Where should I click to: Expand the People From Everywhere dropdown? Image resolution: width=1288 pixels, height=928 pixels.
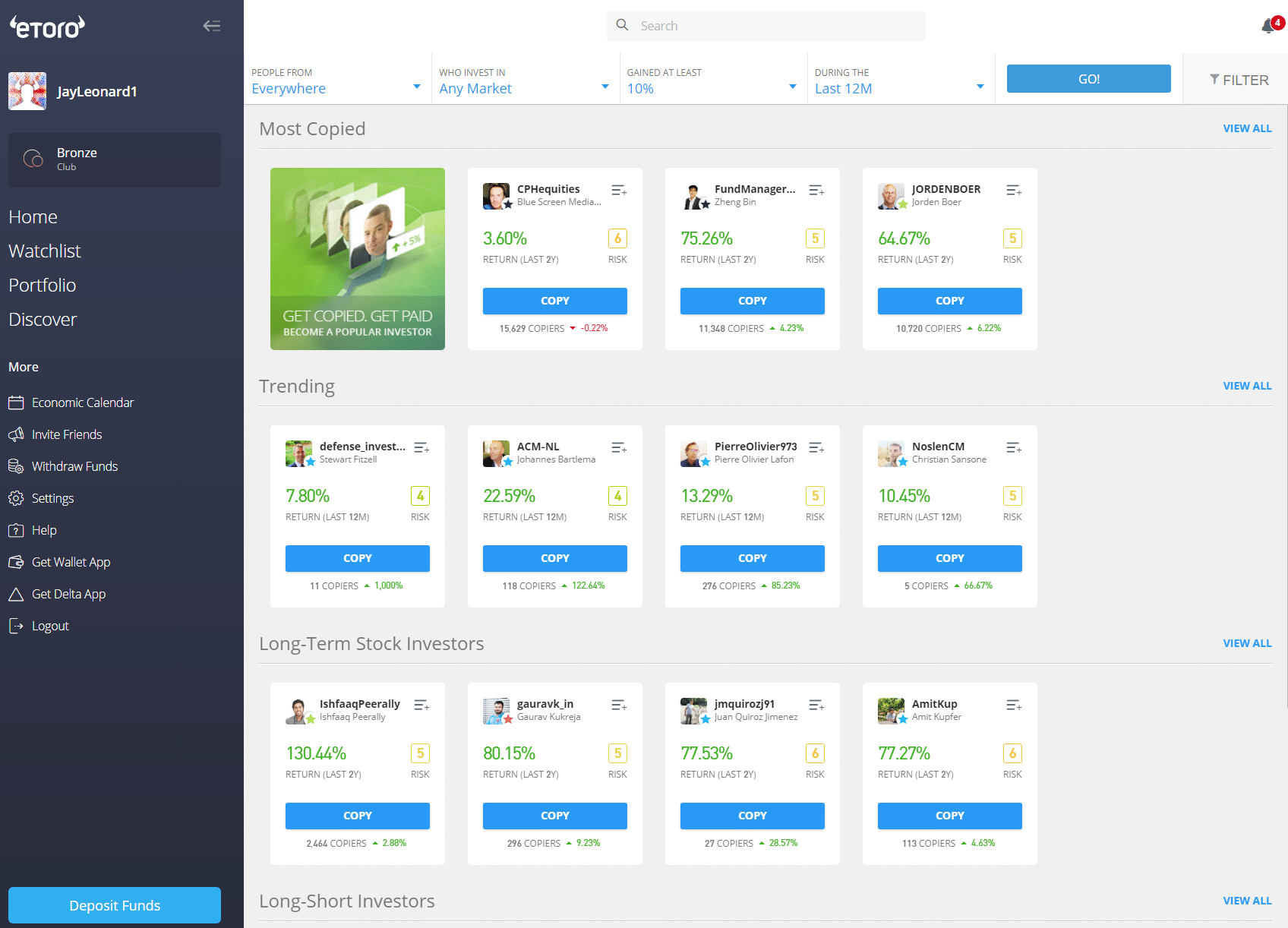click(x=336, y=80)
